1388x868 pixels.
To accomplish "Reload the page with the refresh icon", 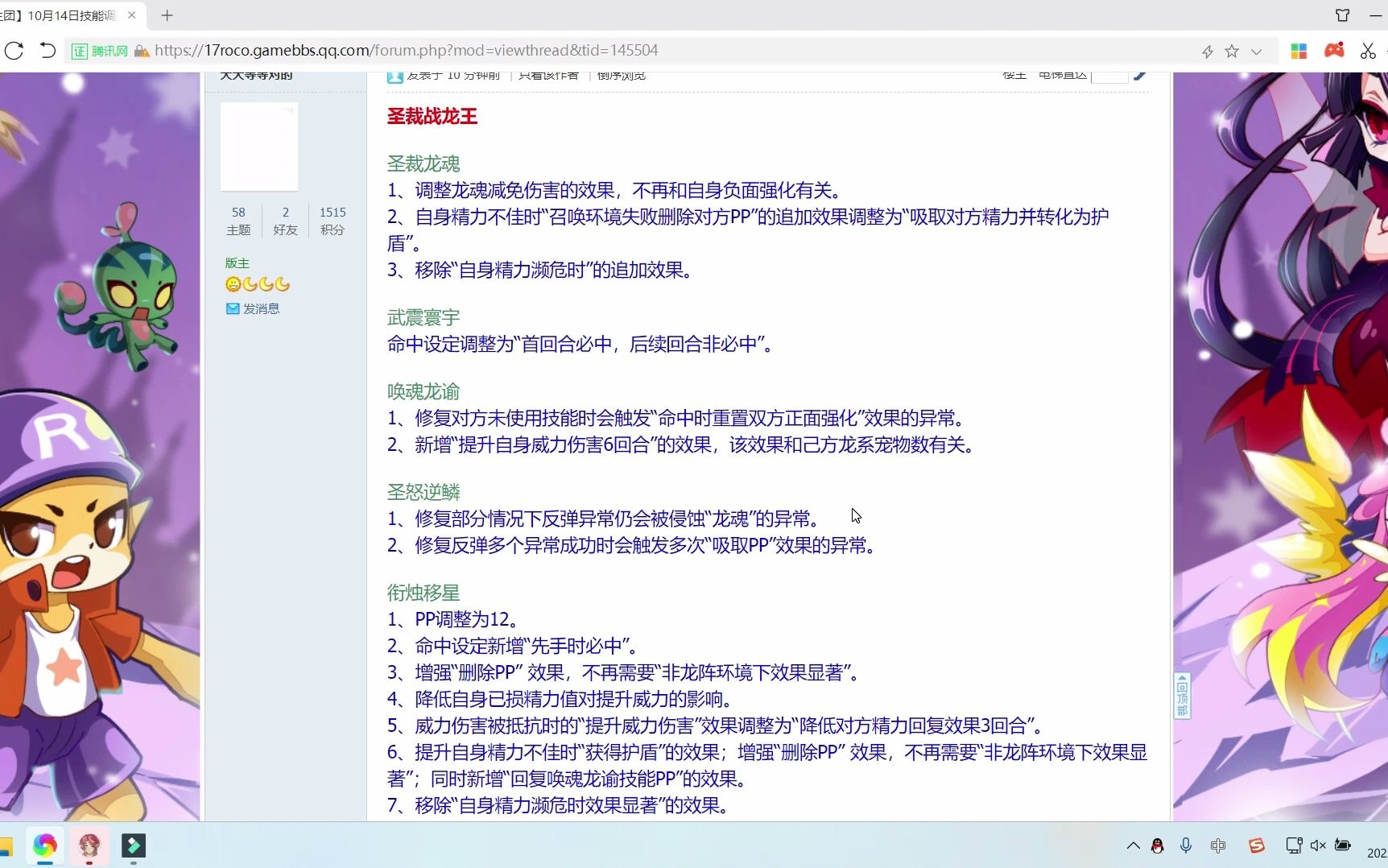I will click(14, 51).
